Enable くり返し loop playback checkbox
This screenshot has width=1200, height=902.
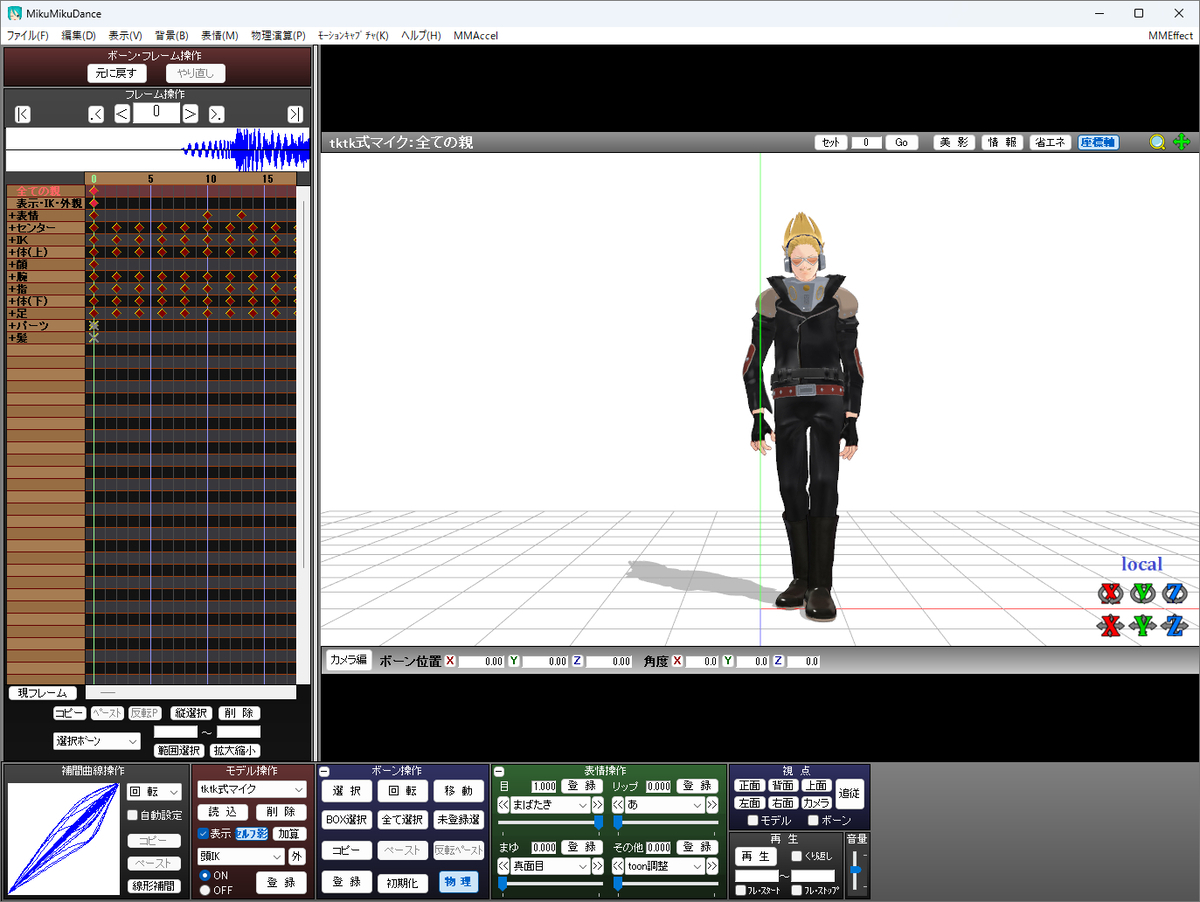tap(796, 856)
